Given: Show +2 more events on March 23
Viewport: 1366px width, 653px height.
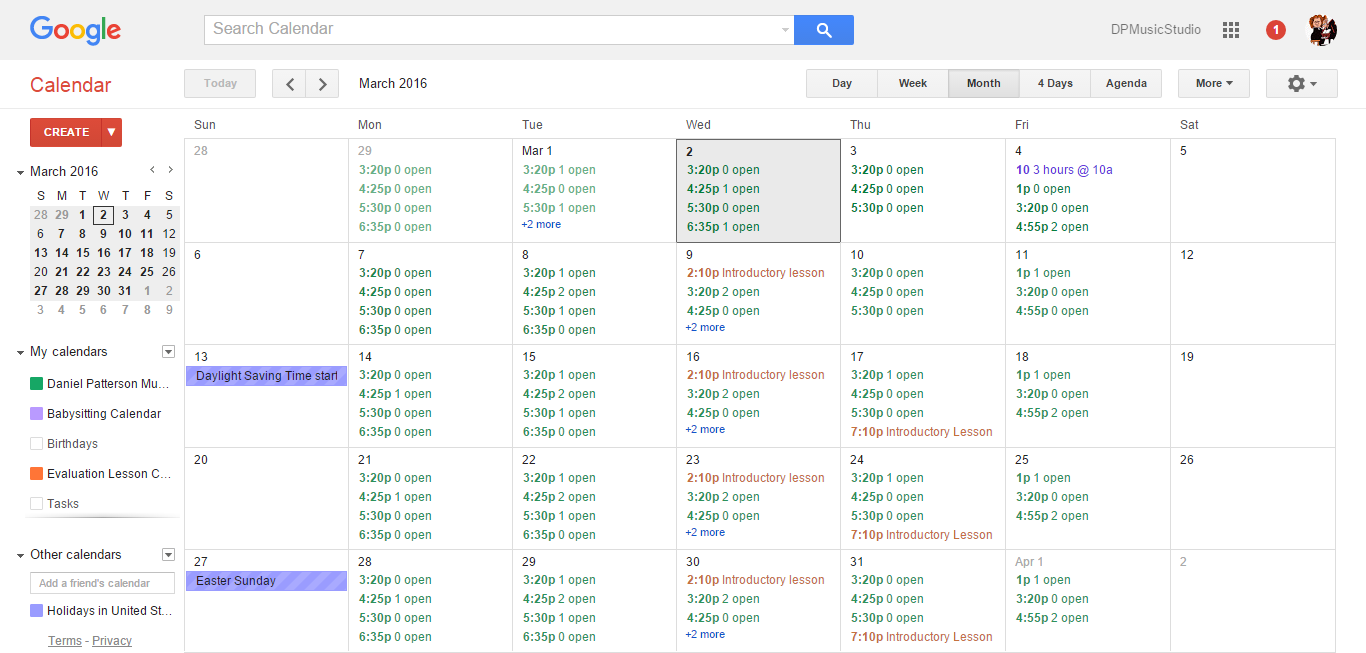Looking at the screenshot, I should click(705, 533).
